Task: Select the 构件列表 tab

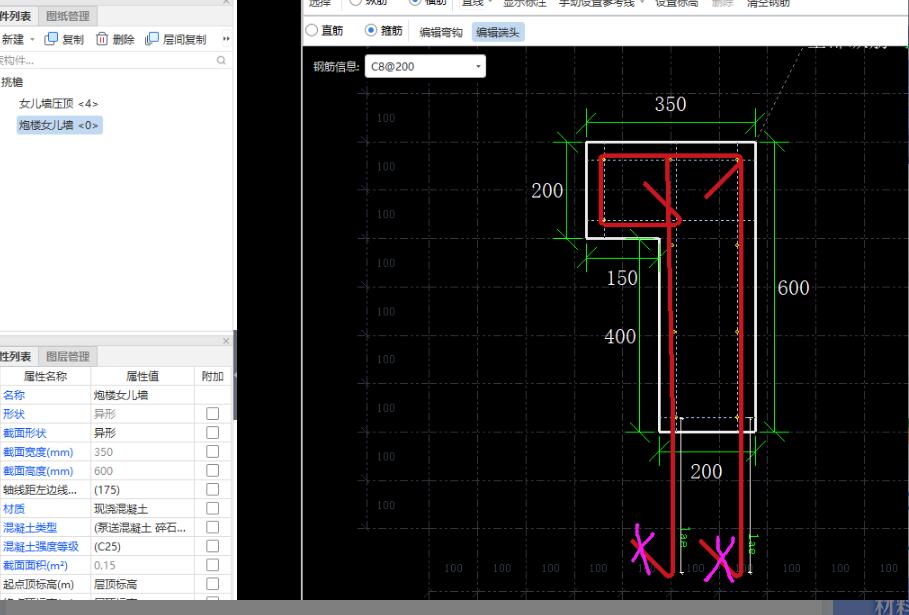Action: [16, 16]
